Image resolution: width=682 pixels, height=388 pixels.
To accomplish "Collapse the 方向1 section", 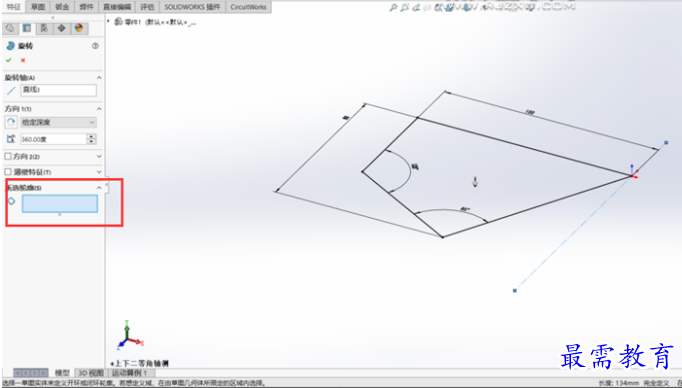I will [99, 109].
